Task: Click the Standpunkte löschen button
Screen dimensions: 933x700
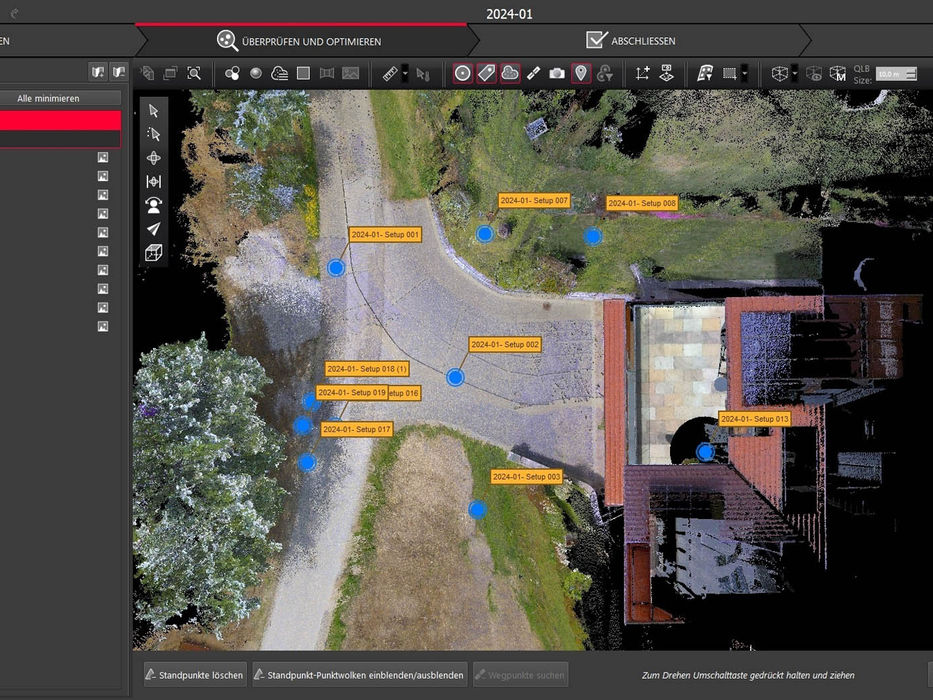Action: 195,675
